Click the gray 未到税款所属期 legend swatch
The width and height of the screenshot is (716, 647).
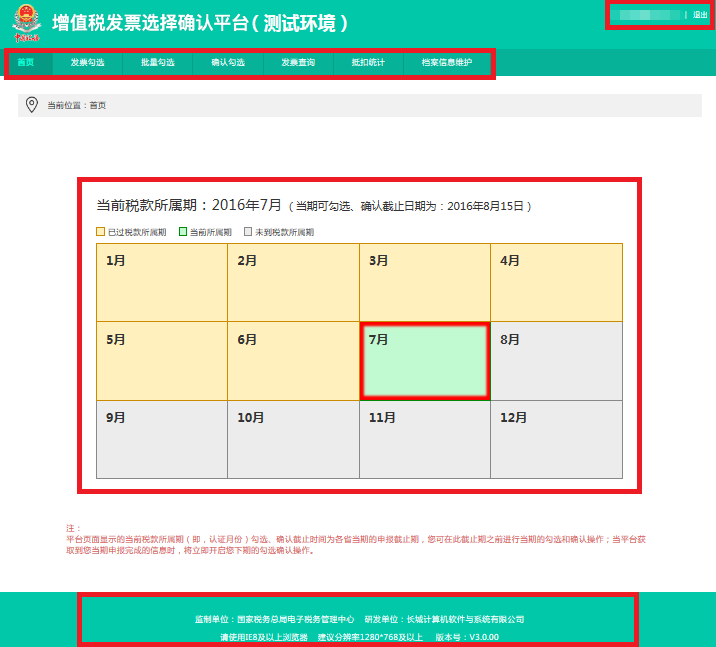pyautogui.click(x=248, y=232)
